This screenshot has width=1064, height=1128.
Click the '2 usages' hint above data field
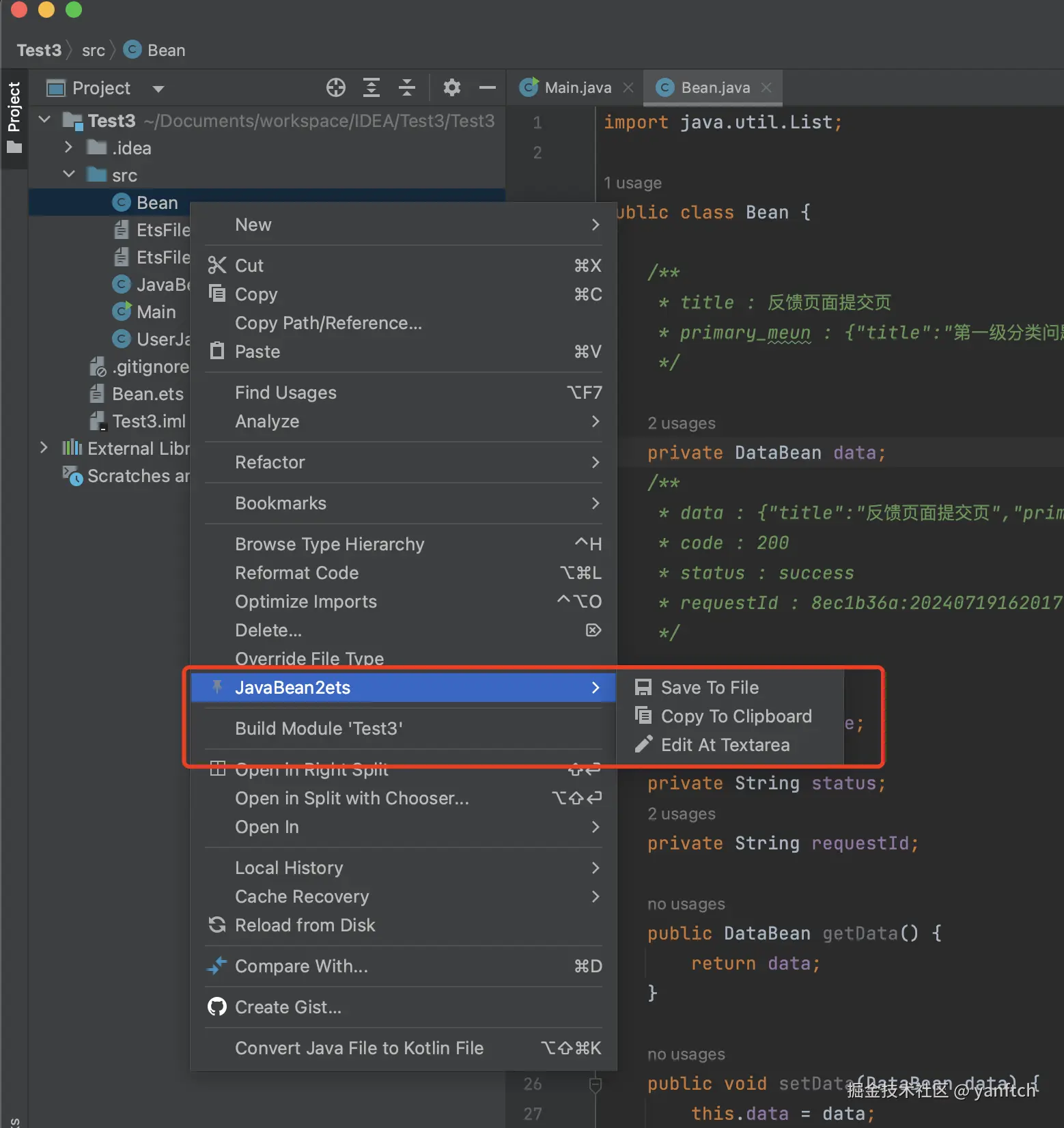coord(682,423)
